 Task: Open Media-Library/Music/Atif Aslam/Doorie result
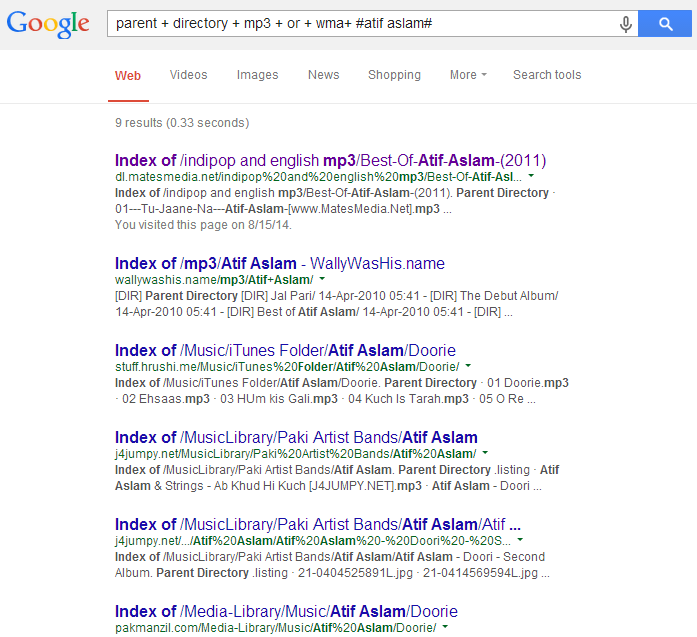pos(286,612)
